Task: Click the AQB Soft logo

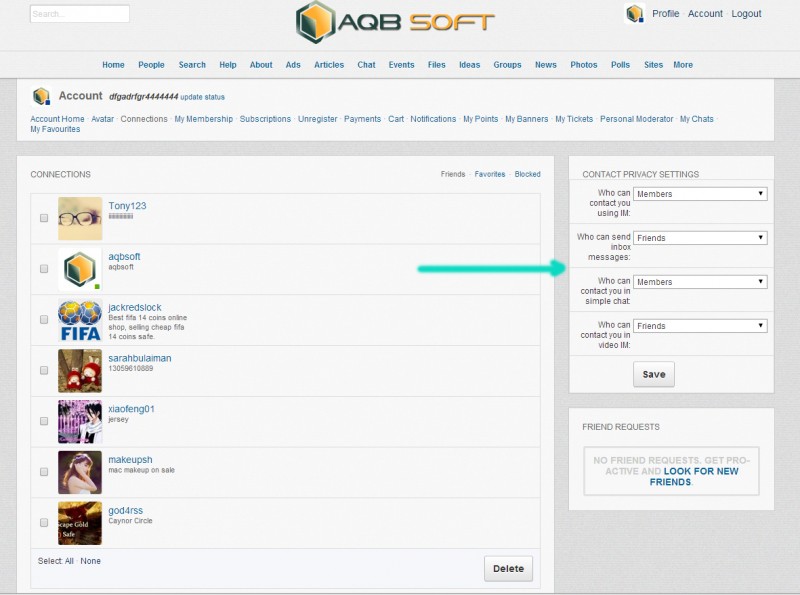Action: coord(395,22)
